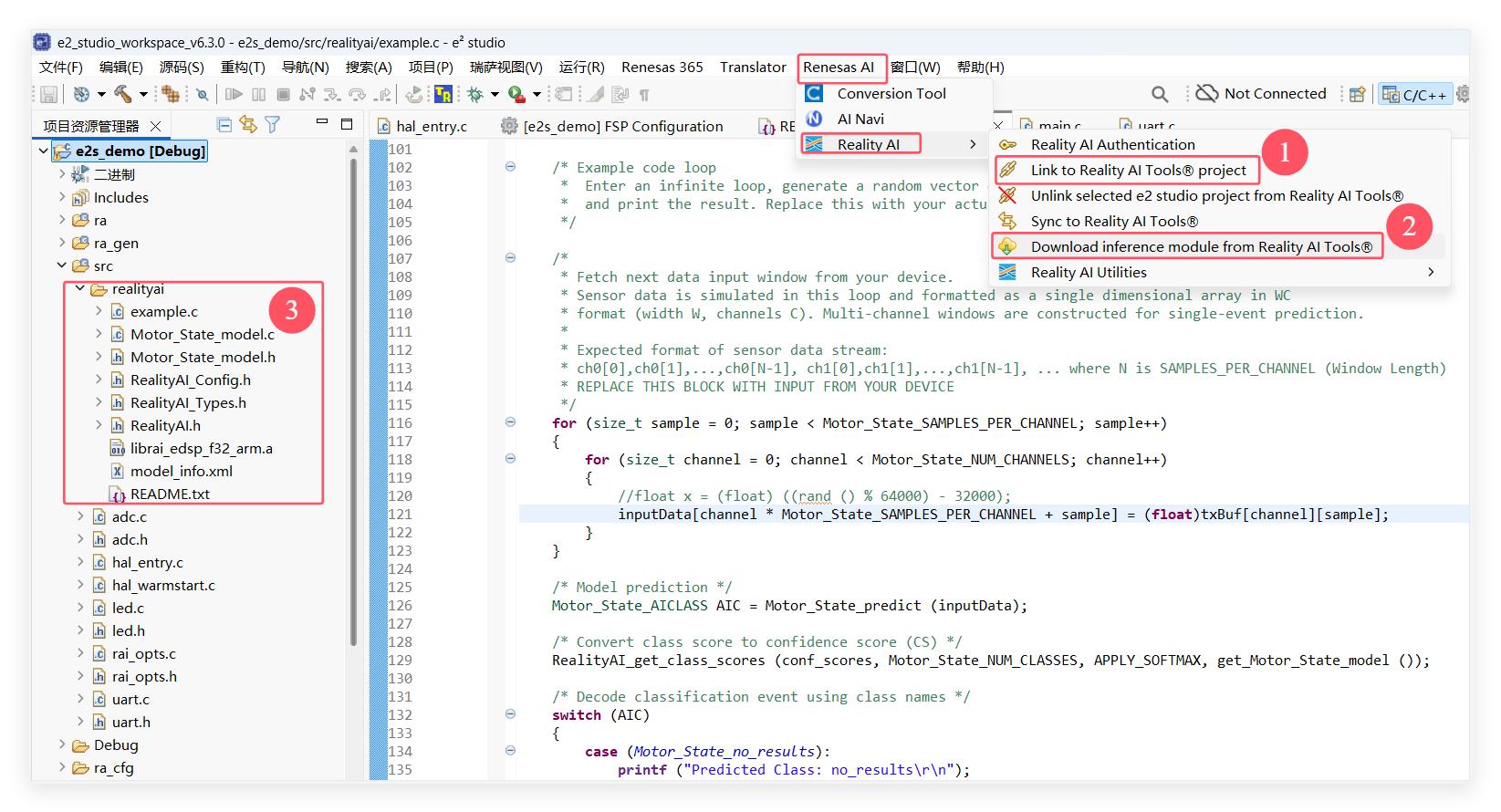The height and width of the screenshot is (812, 1501).
Task: Select RealityAI_Config.h in the tree
Action: click(191, 380)
